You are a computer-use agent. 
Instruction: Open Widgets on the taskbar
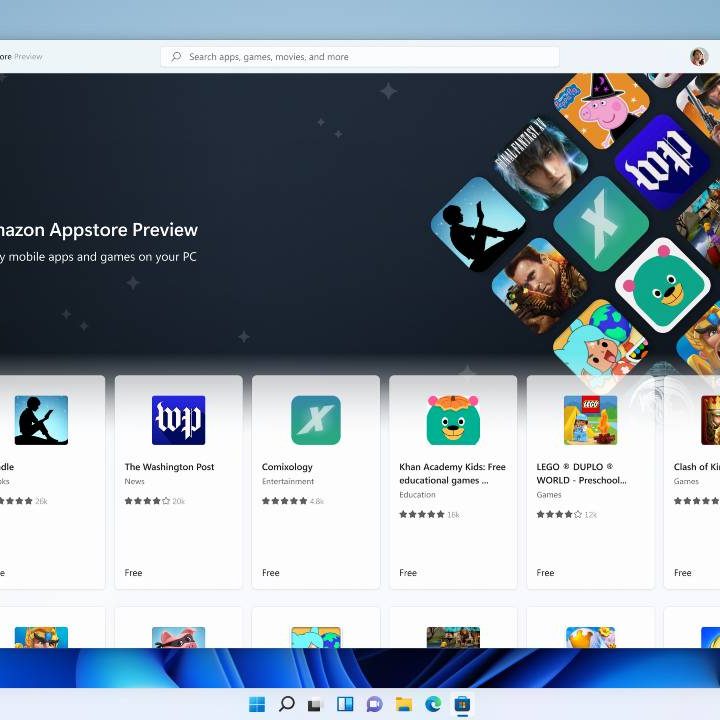(x=345, y=704)
